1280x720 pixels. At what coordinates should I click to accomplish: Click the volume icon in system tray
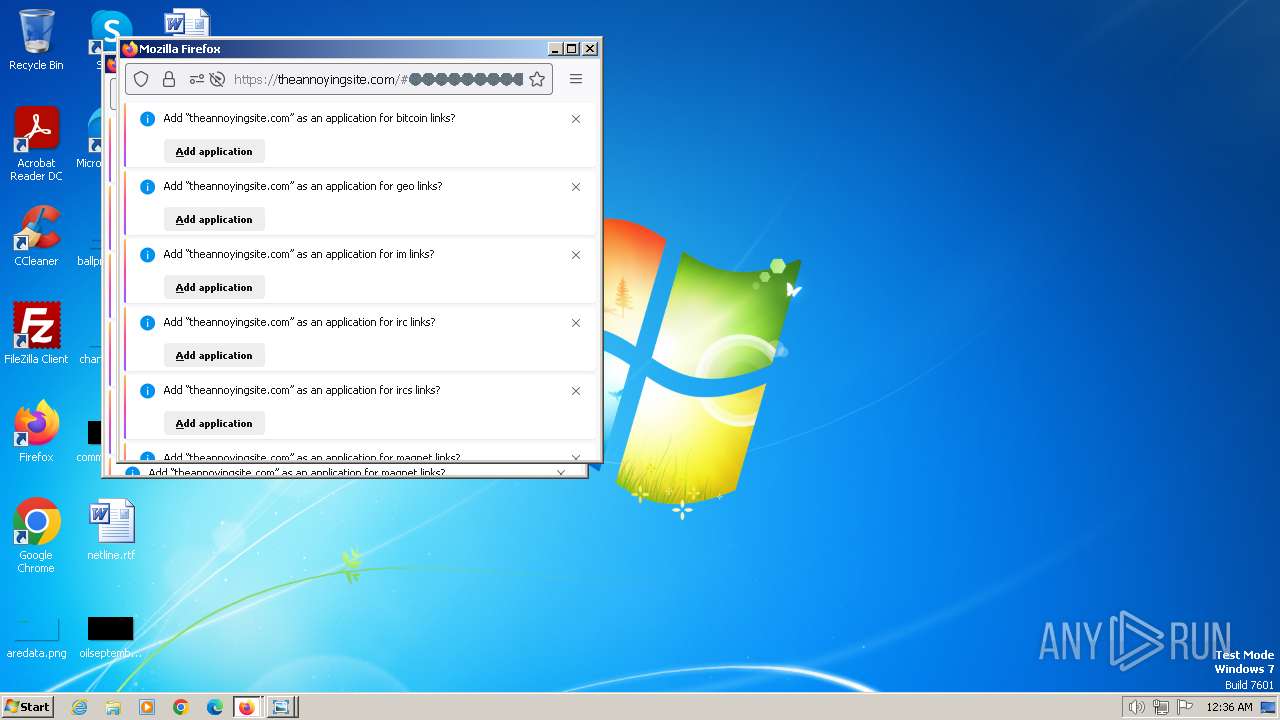(x=1136, y=707)
